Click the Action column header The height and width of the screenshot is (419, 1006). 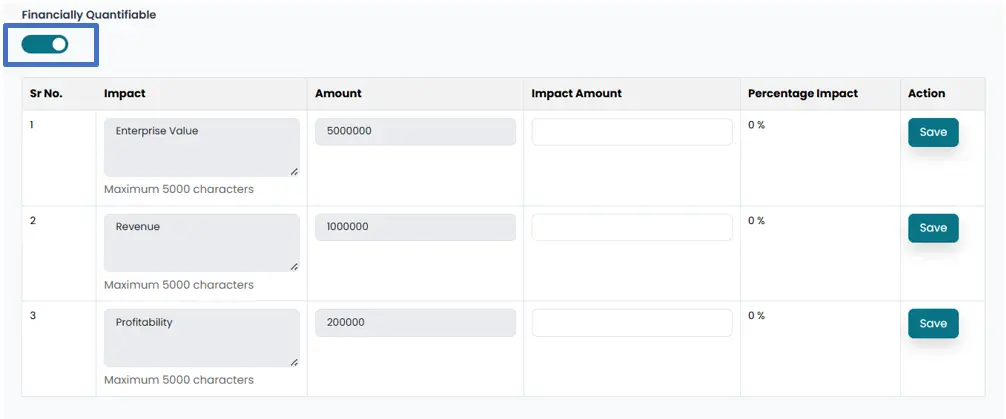tap(926, 94)
